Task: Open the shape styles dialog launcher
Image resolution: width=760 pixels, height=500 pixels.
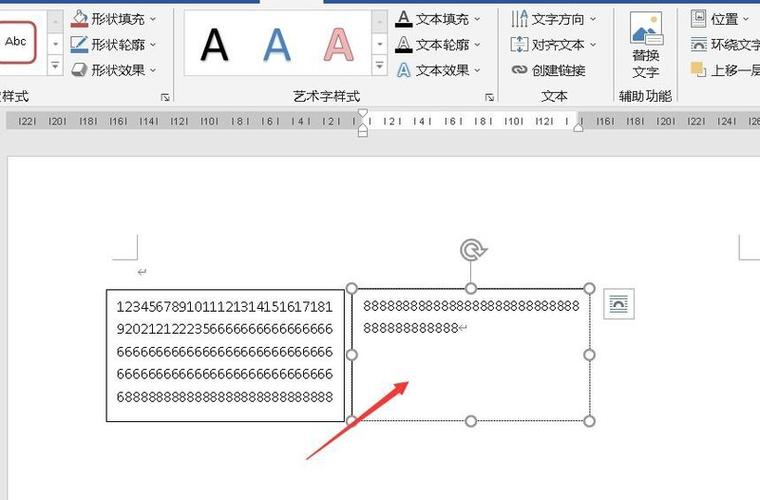Action: point(165,97)
